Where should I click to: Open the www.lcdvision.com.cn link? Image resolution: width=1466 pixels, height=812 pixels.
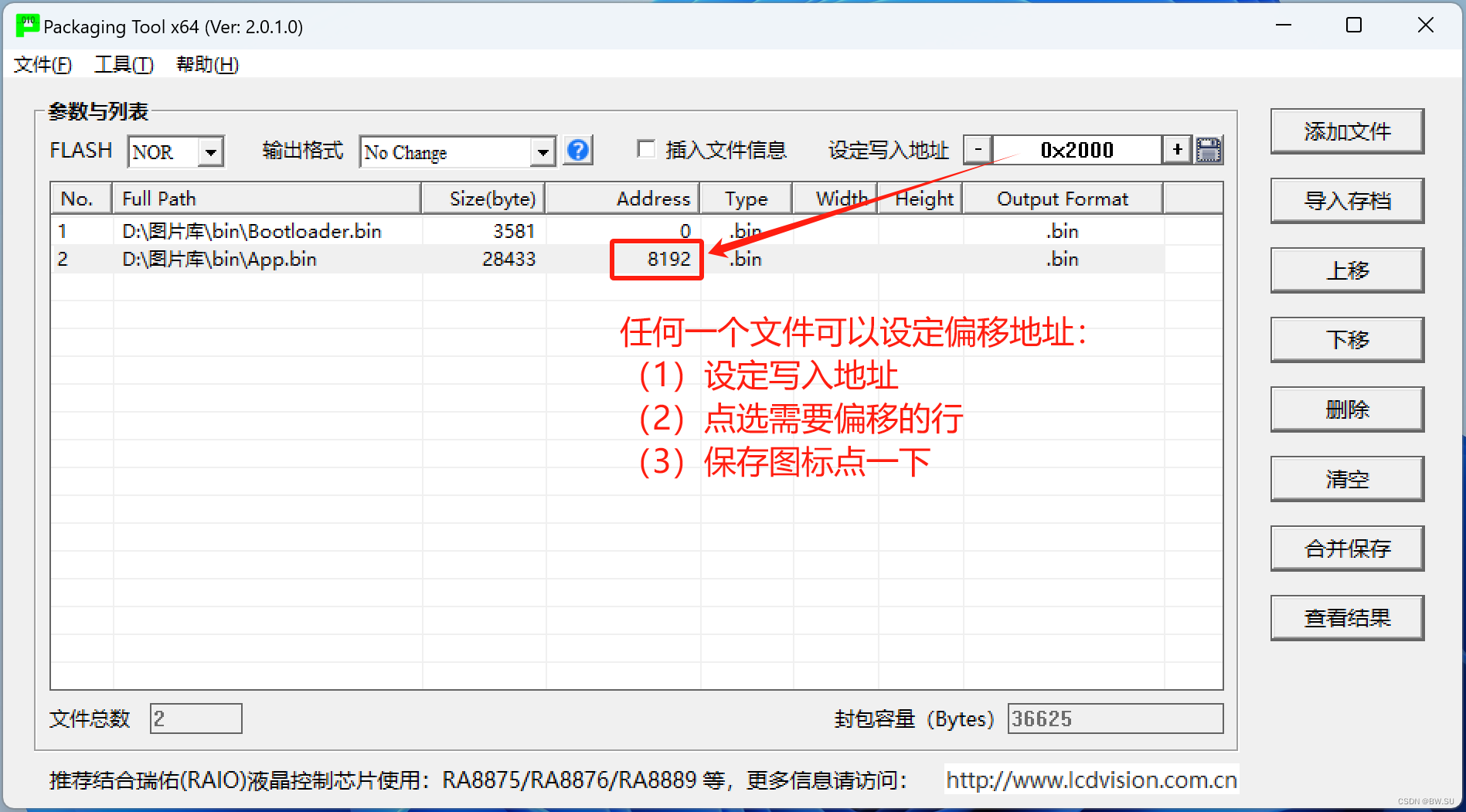coord(1091,780)
